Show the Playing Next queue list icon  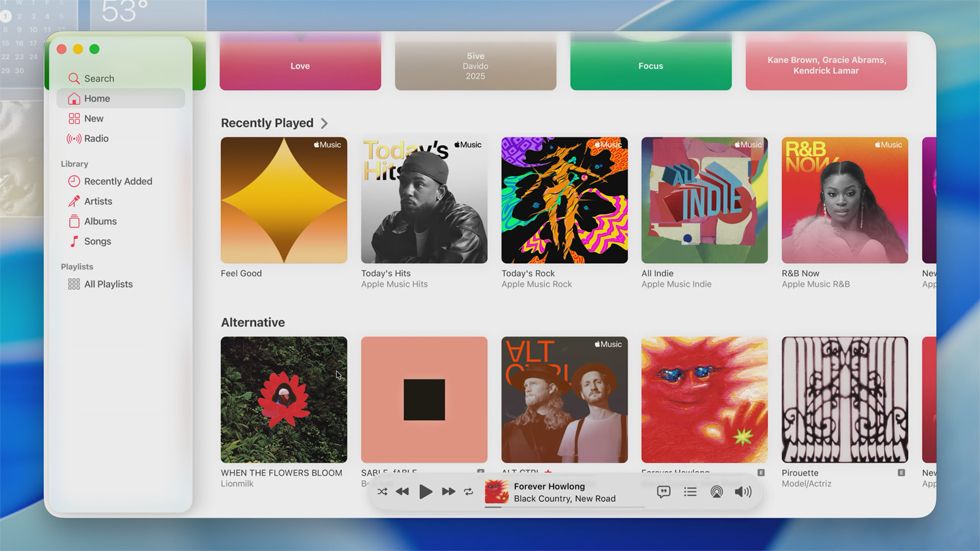(690, 492)
